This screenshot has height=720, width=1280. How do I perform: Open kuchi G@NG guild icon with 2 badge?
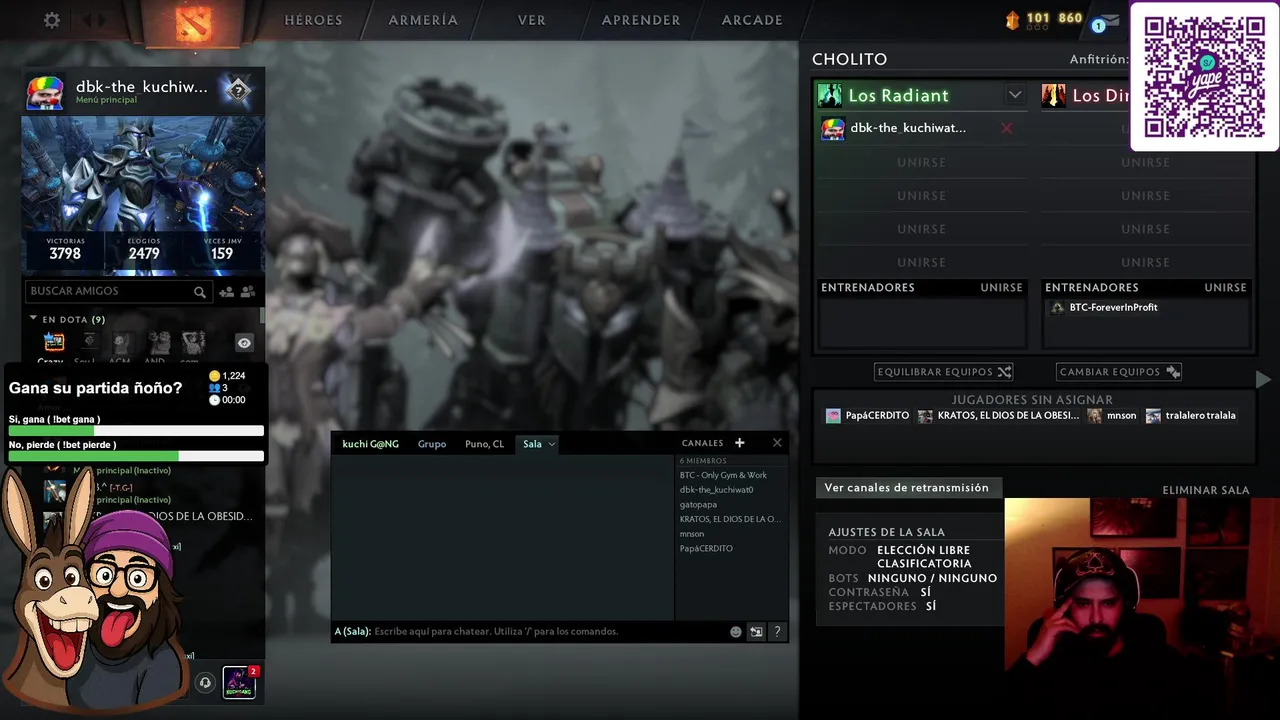(239, 682)
